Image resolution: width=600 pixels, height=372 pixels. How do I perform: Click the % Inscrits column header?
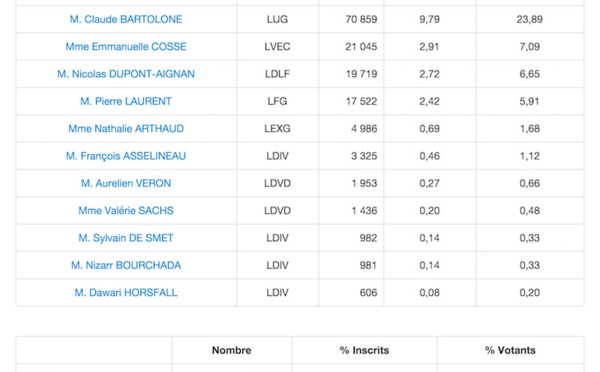[364, 350]
